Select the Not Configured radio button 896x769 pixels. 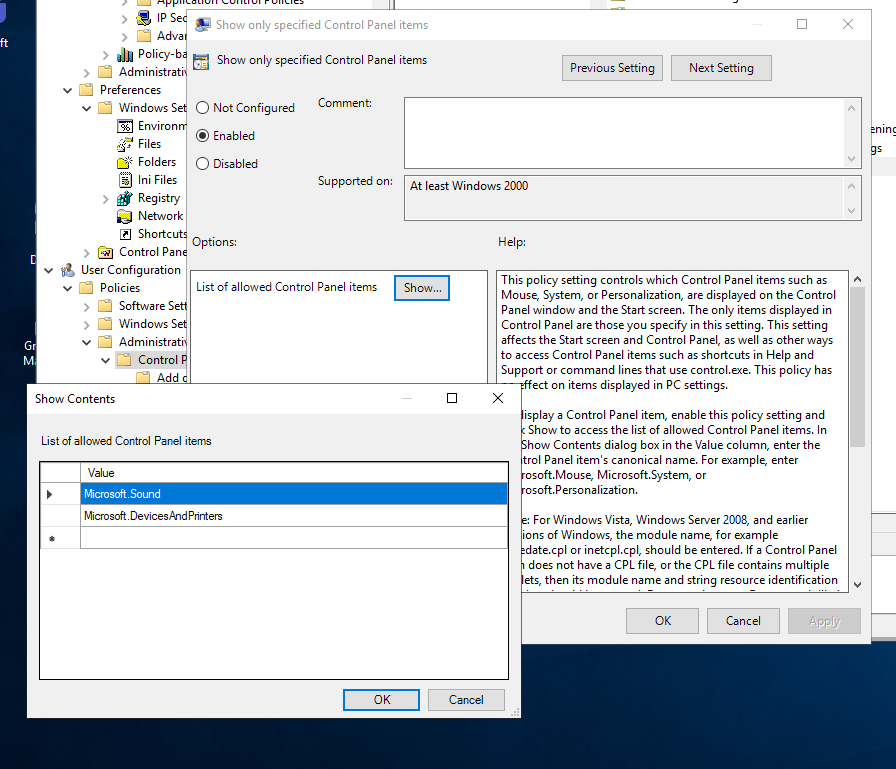pos(203,108)
